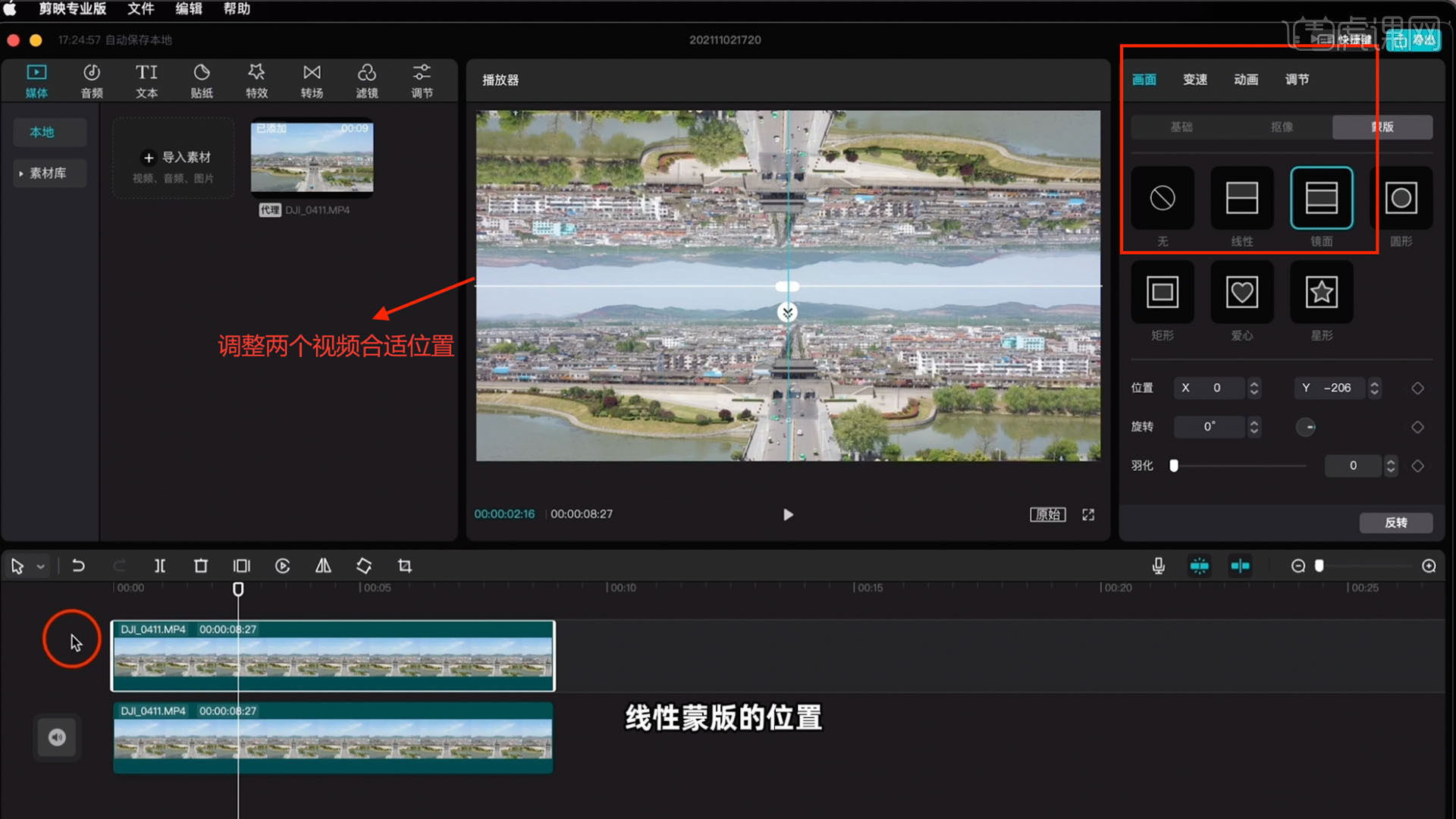Toggle the timeline snapping magnet icon
The width and height of the screenshot is (1456, 819).
coord(1199,566)
